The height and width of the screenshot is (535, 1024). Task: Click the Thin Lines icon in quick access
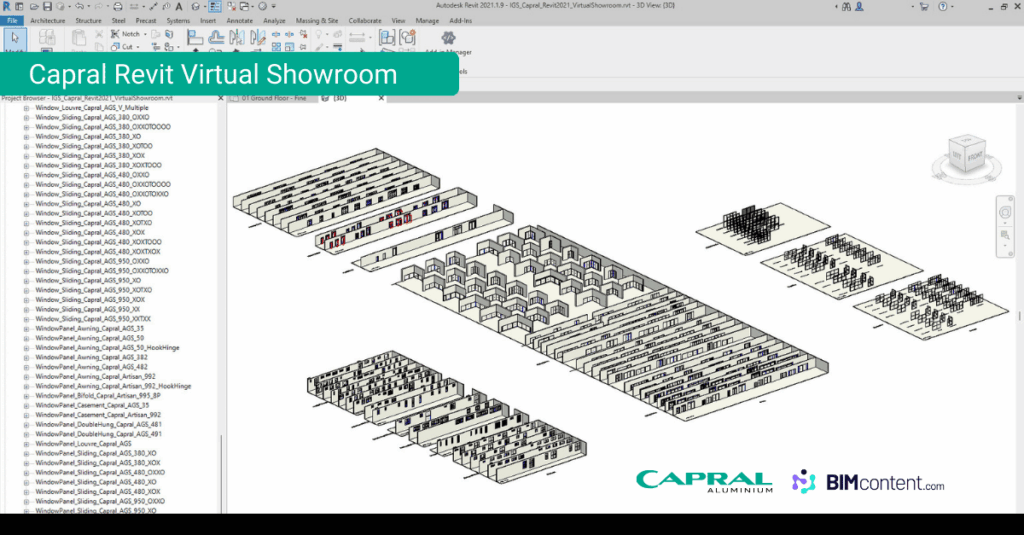pos(215,7)
